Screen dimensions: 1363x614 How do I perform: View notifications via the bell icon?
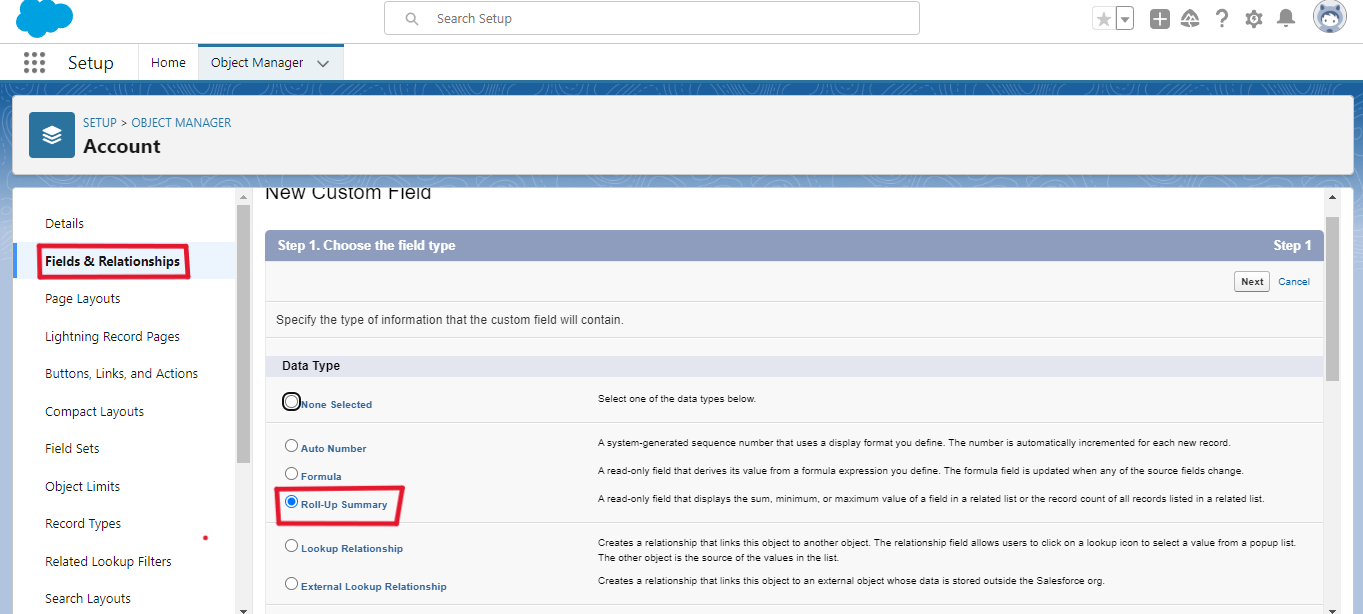[x=1286, y=18]
